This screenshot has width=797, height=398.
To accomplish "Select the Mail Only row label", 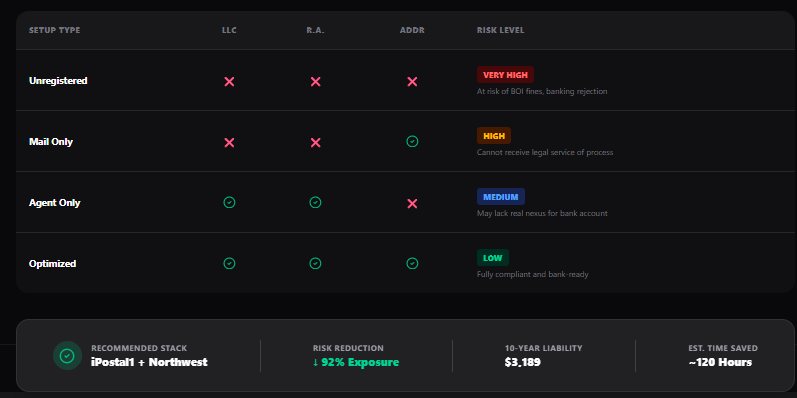I will coord(51,142).
